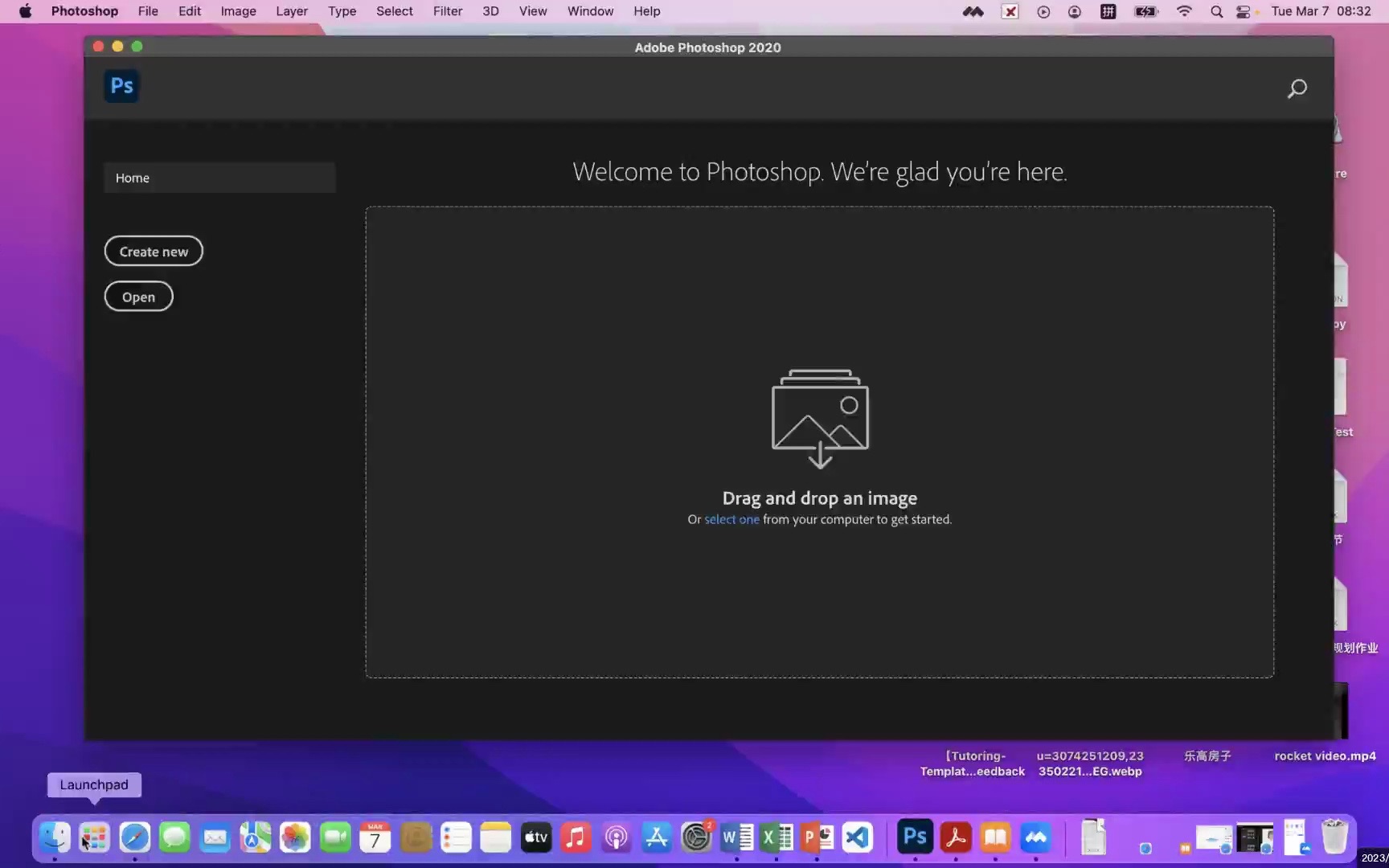This screenshot has height=868, width=1389.
Task: Open the Help menu
Action: pyautogui.click(x=646, y=11)
